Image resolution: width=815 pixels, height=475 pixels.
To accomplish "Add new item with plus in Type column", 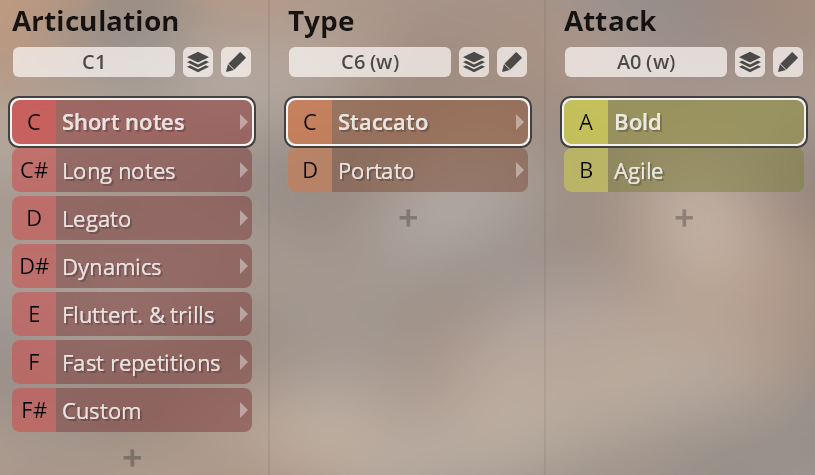I will click(408, 218).
